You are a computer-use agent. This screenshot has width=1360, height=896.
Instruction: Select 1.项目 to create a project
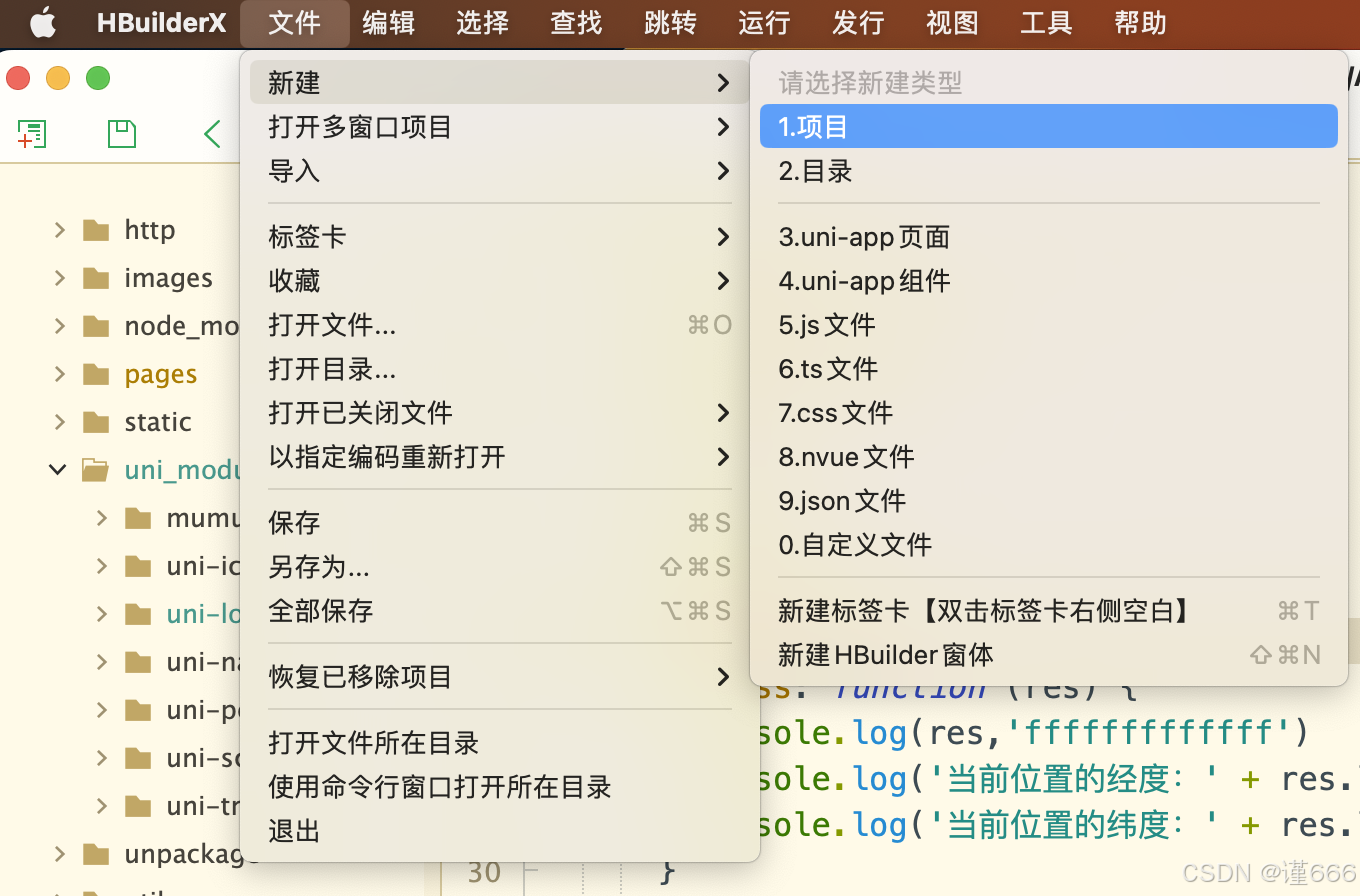(x=1049, y=126)
